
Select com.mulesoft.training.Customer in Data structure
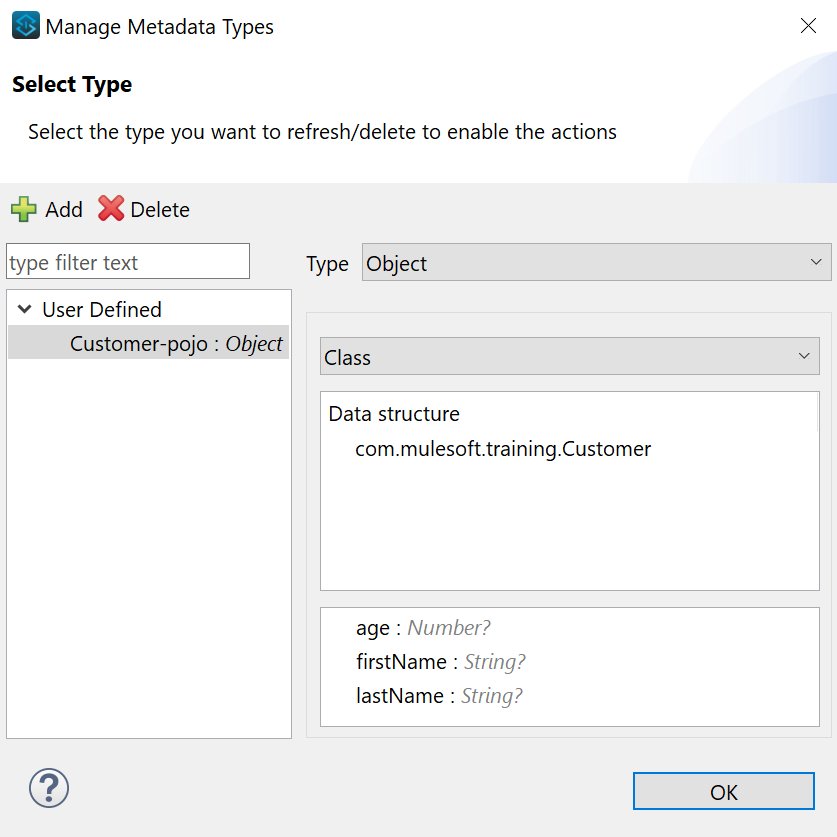(x=503, y=449)
